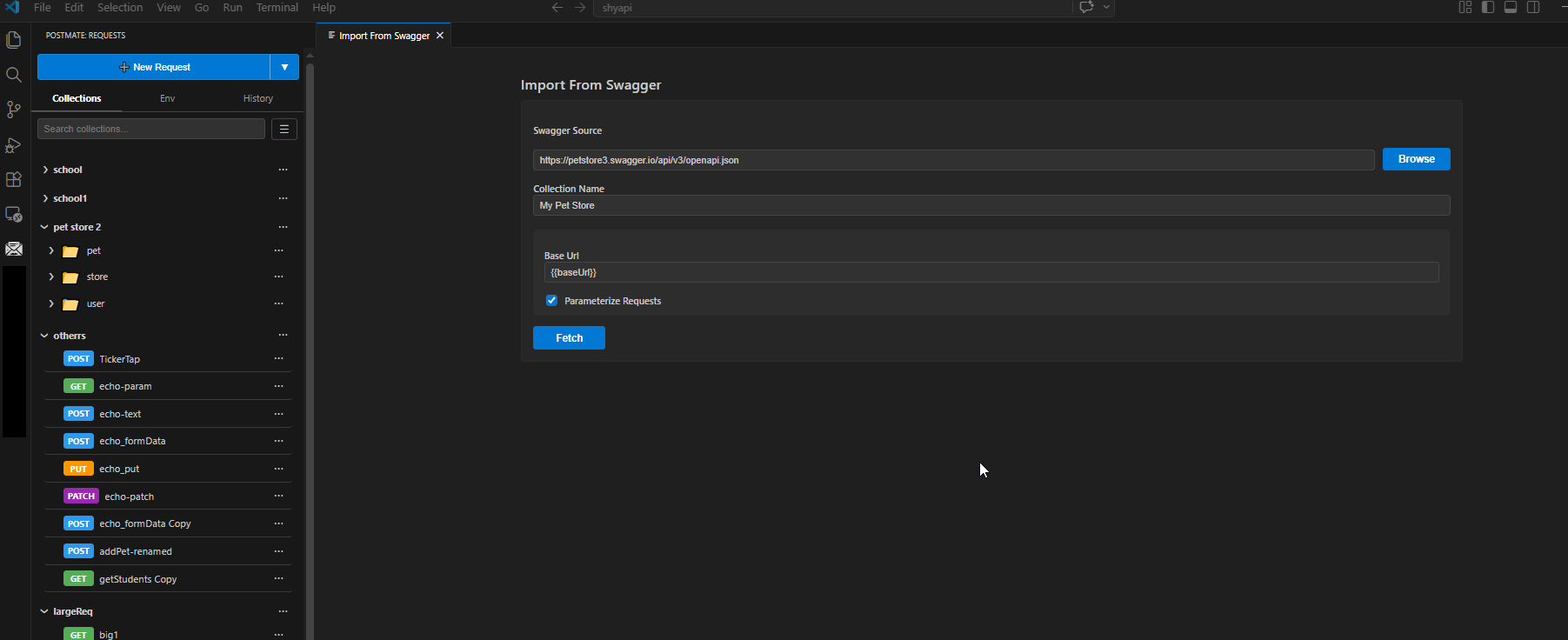This screenshot has height=640, width=1568.
Task: Click the Browse button
Action: 1417,159
